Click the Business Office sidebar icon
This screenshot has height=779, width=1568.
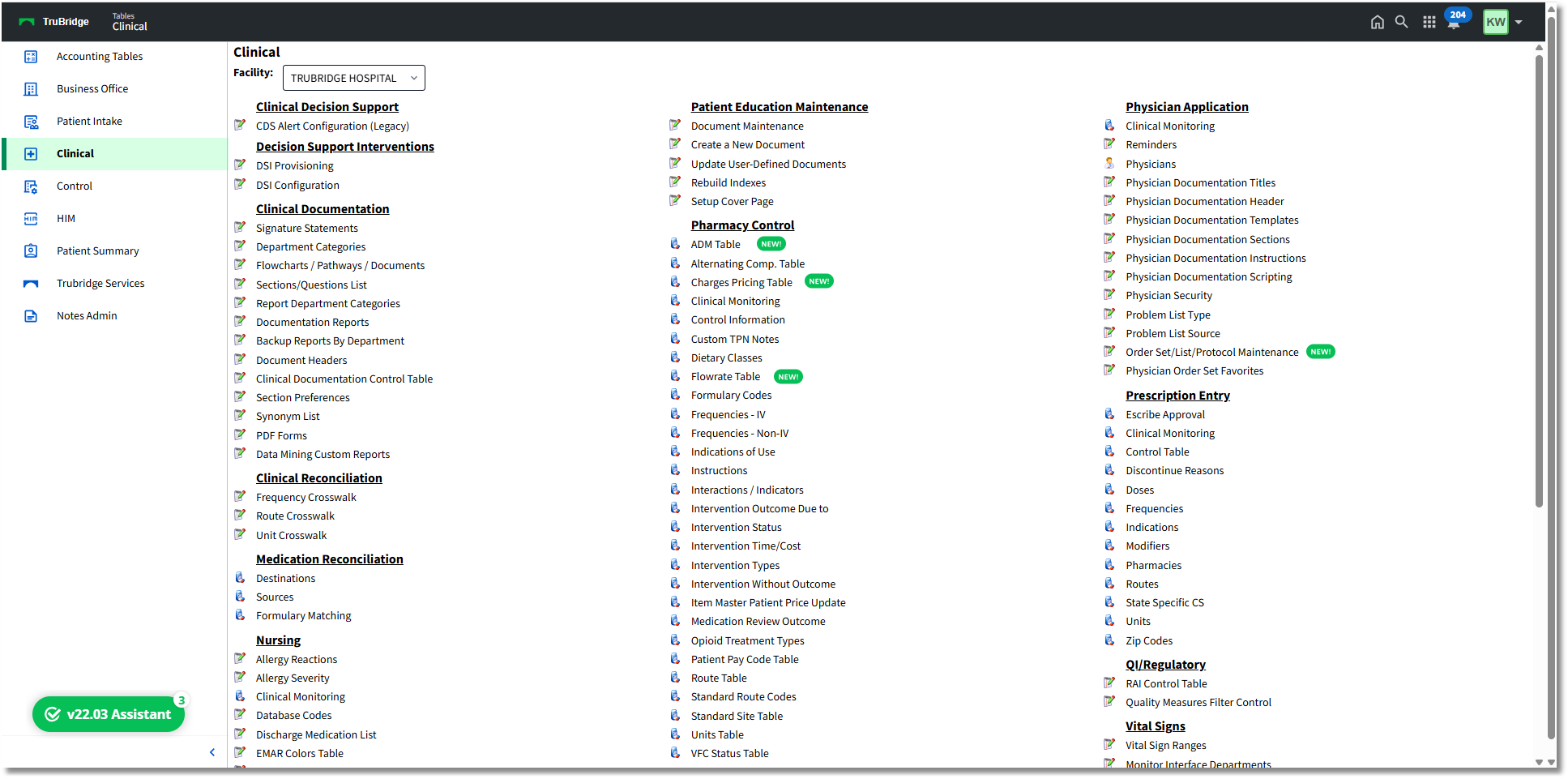tap(31, 89)
